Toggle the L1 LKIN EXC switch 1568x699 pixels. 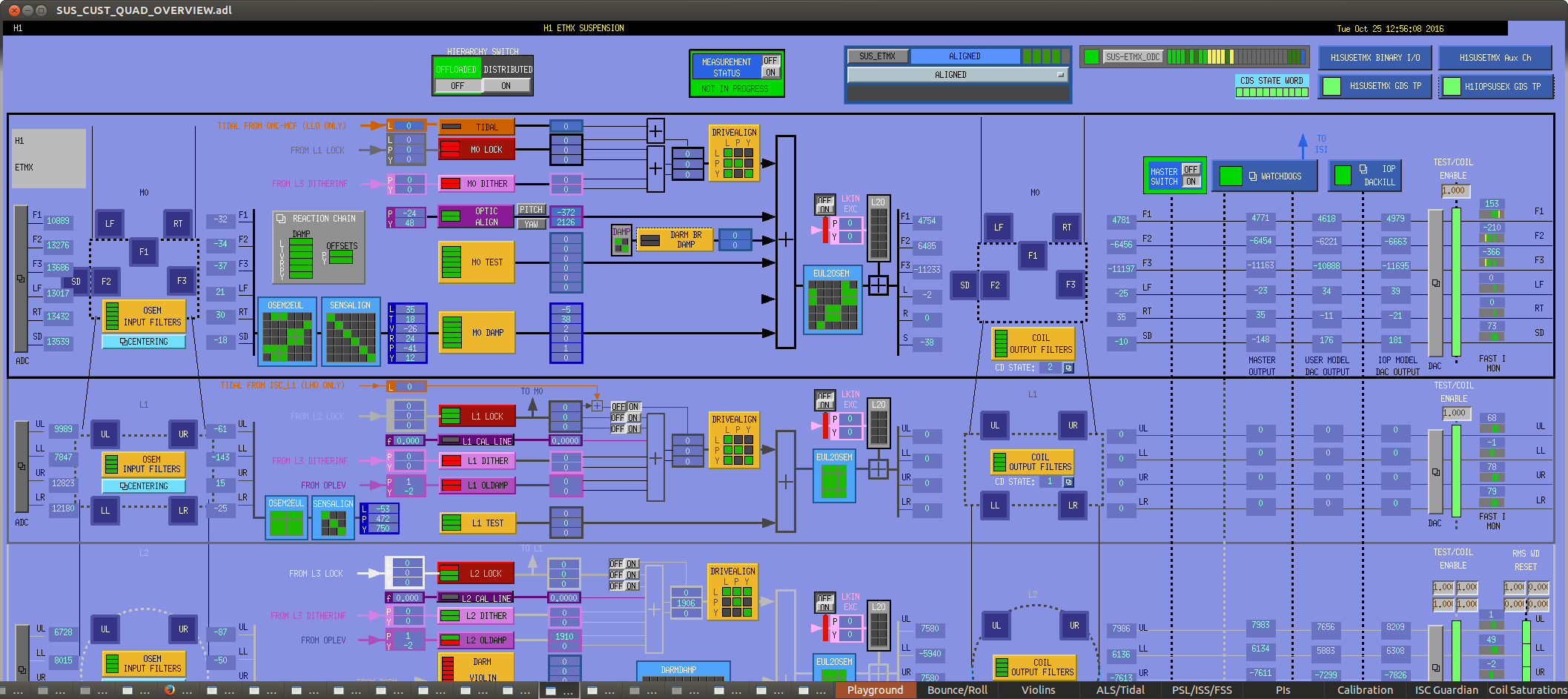[824, 400]
